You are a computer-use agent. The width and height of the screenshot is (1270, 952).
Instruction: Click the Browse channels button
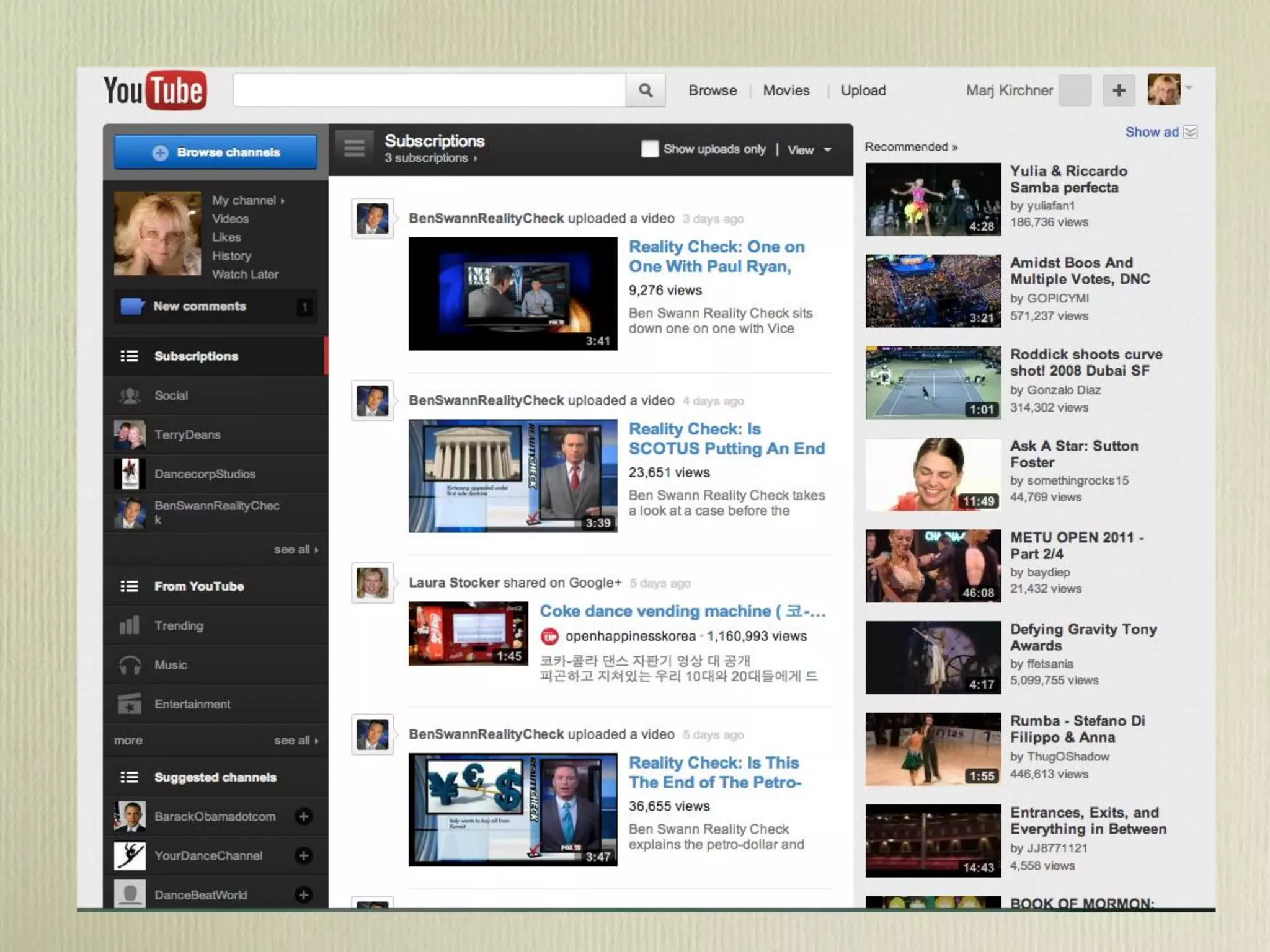[x=216, y=152]
